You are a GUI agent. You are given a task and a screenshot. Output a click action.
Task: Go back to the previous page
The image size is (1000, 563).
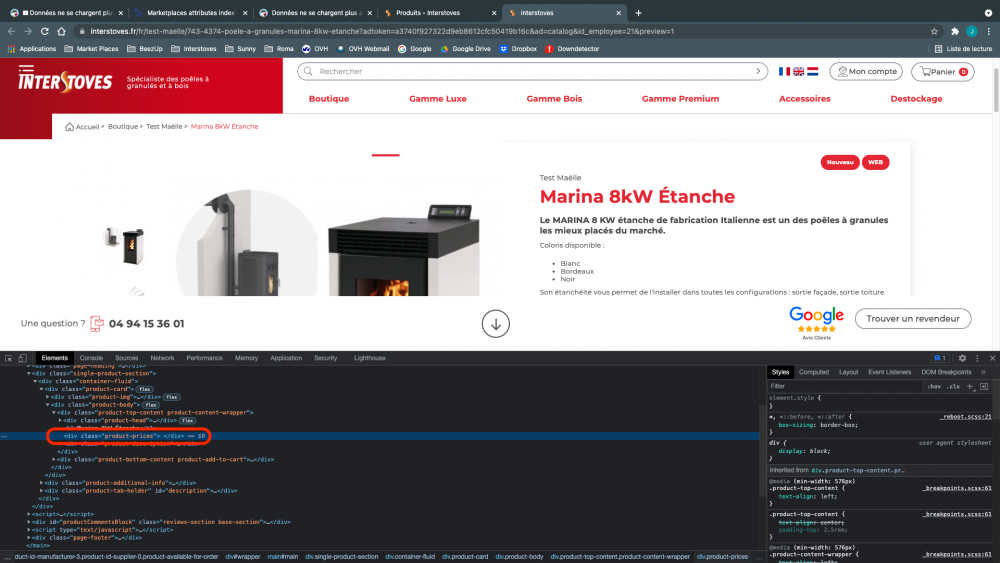coord(11,31)
